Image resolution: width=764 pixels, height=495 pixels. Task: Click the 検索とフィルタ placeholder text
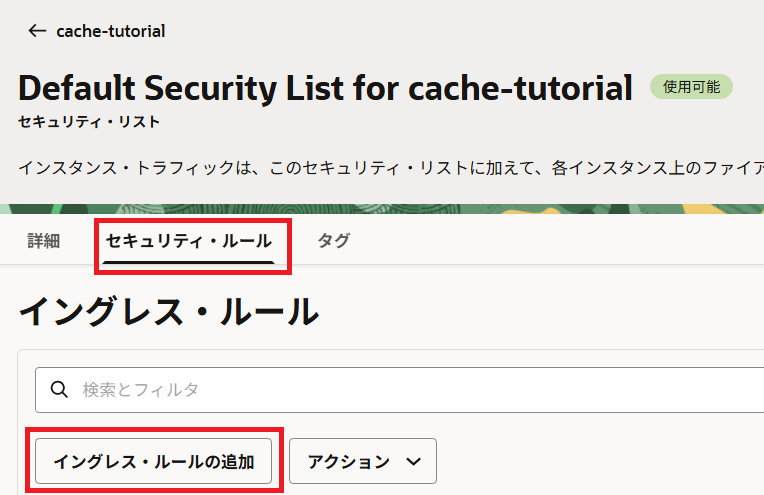point(140,389)
